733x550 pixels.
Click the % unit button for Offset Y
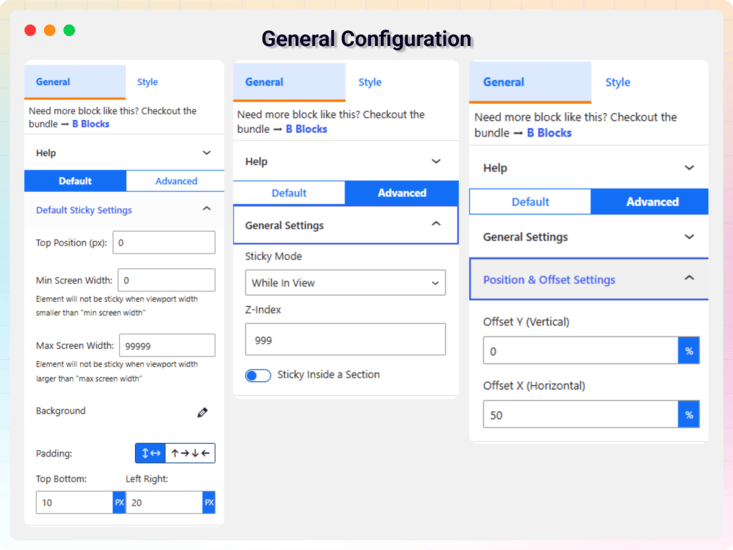point(688,351)
